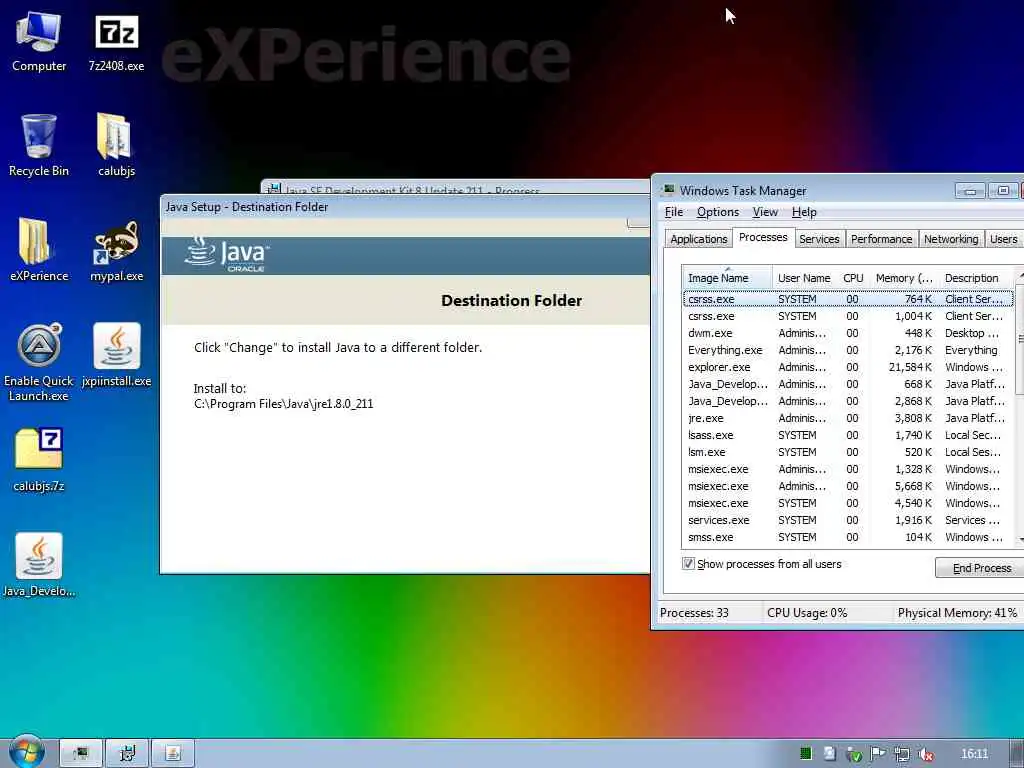The height and width of the screenshot is (768, 1024).
Task: Select the csrss.exe row using 1,004 K
Action: click(x=848, y=316)
